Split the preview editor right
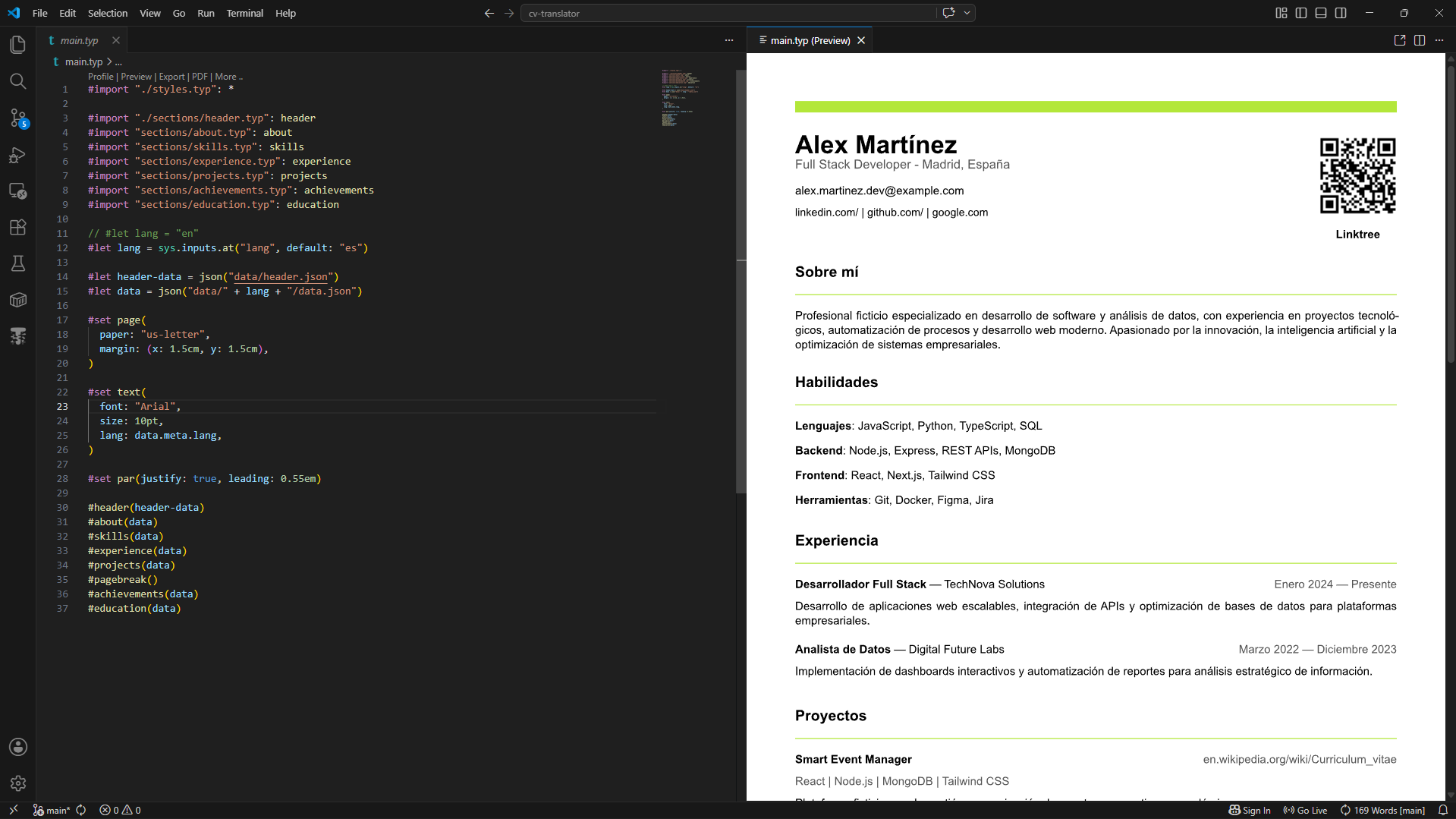1456x819 pixels. 1420,40
